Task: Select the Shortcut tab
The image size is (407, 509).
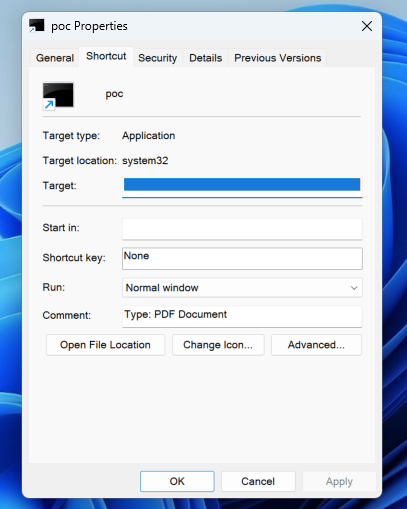Action: tap(106, 56)
